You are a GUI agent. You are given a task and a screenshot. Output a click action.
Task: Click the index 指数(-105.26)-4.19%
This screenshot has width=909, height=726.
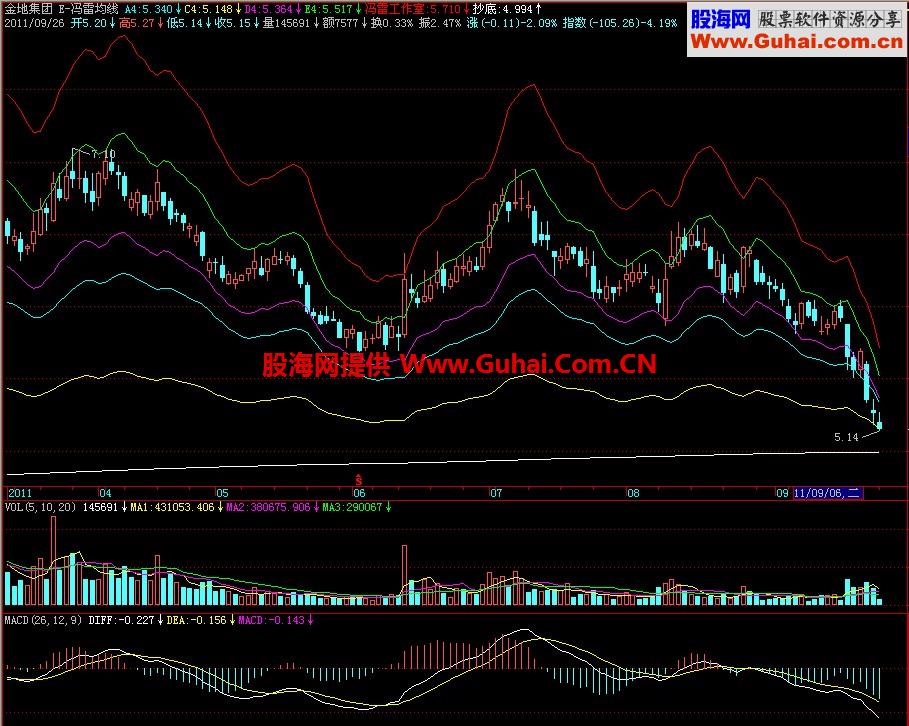620,23
